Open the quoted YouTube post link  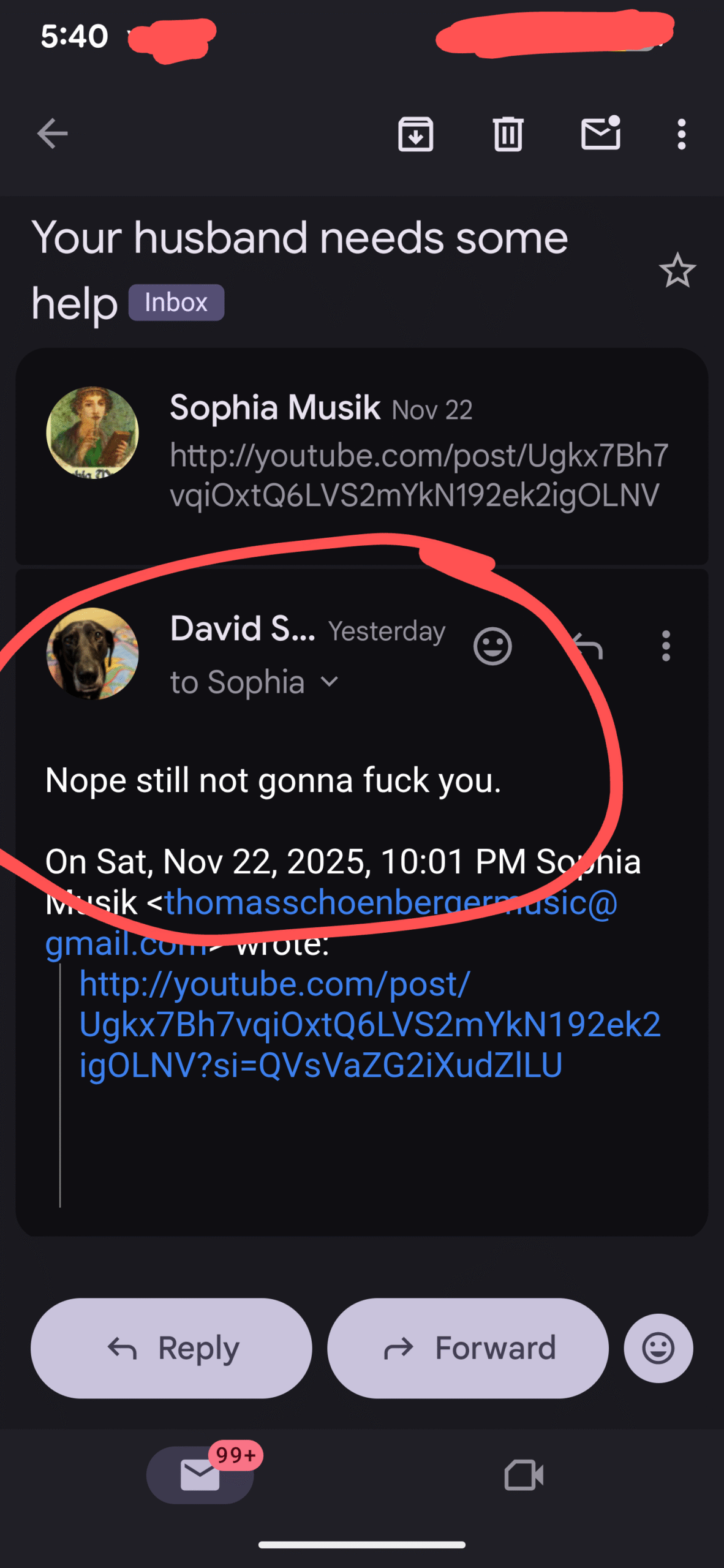pyautogui.click(x=368, y=1024)
